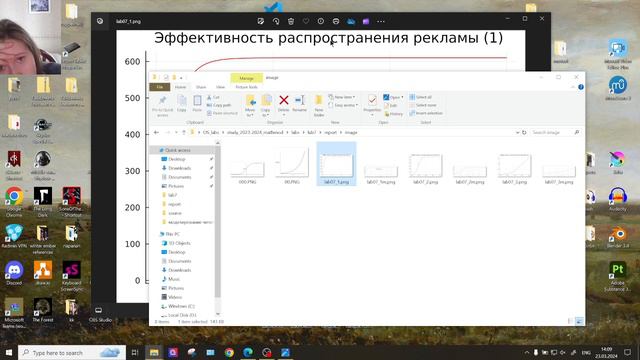The image size is (640, 360).
Task: Click the Print icon in Photos toolbar
Action: pyautogui.click(x=336, y=21)
